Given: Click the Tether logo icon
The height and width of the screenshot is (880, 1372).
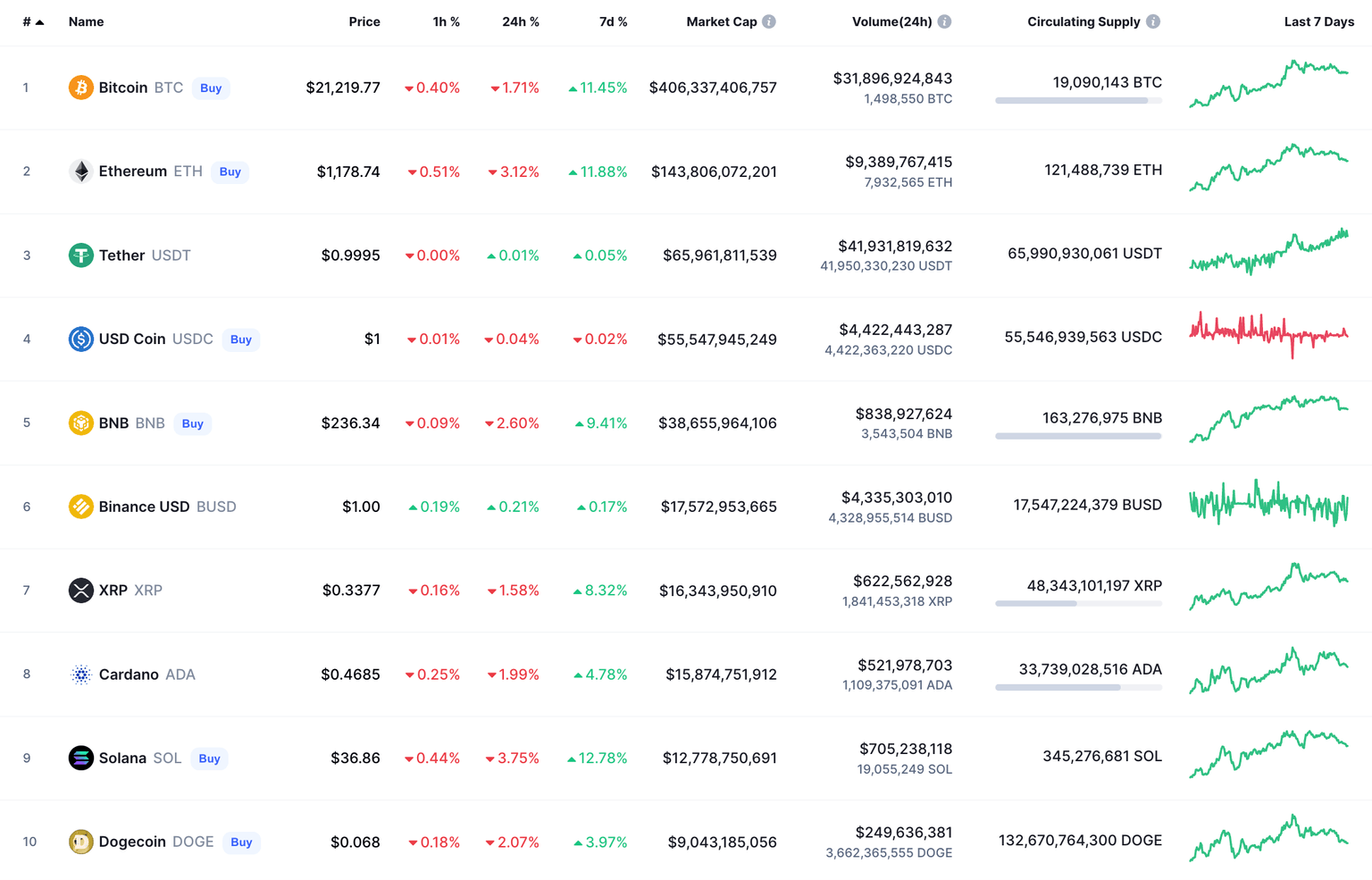Looking at the screenshot, I should coord(80,256).
